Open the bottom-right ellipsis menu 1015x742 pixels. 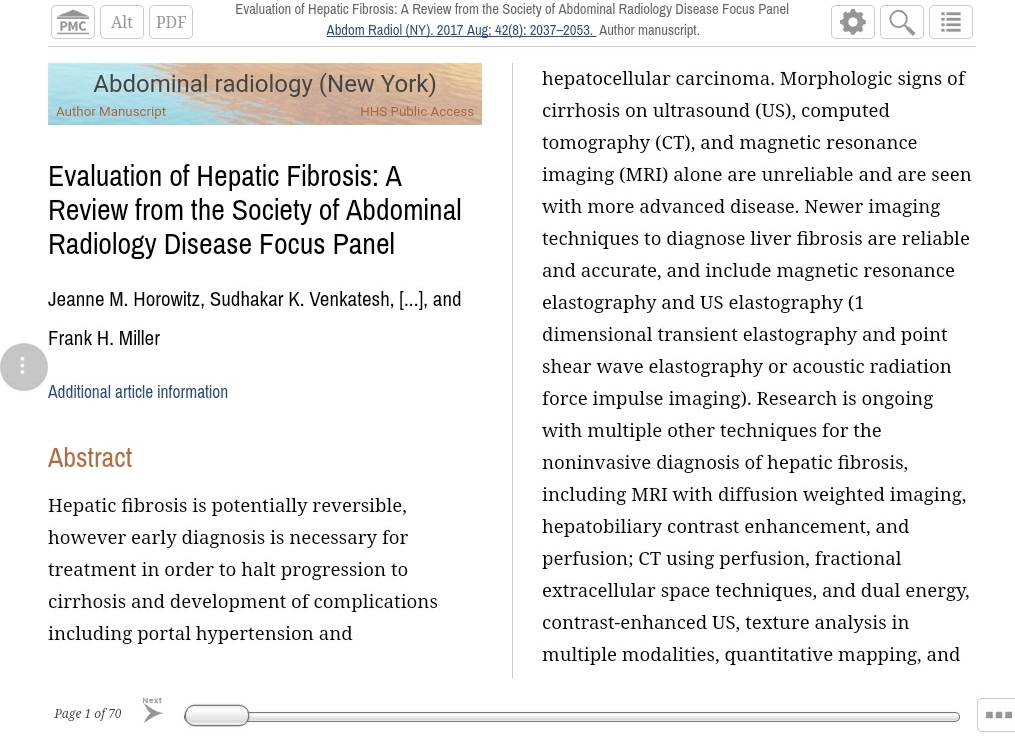[x=998, y=715]
